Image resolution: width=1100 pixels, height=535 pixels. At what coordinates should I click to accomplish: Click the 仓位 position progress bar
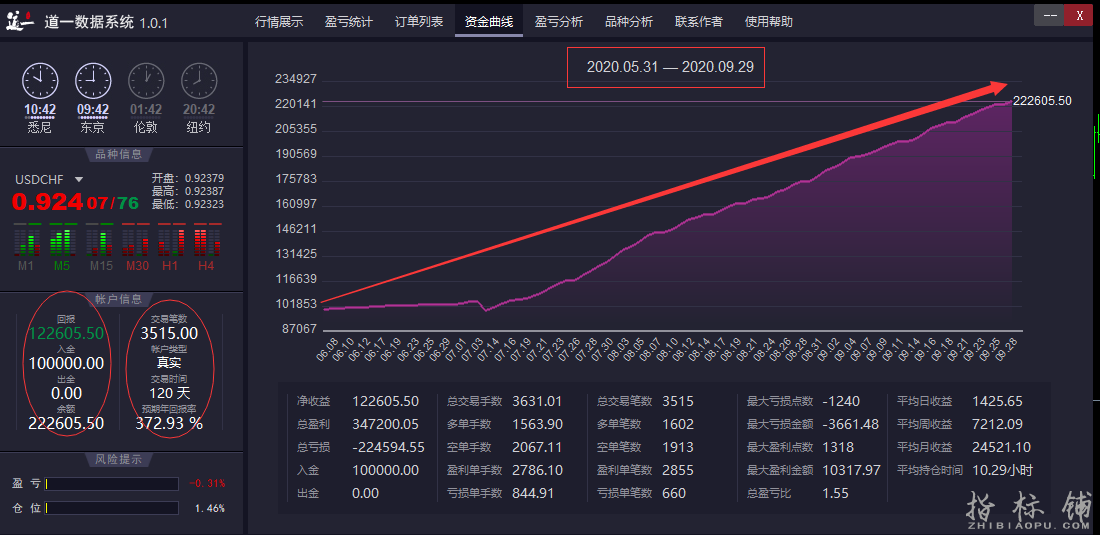(112, 509)
